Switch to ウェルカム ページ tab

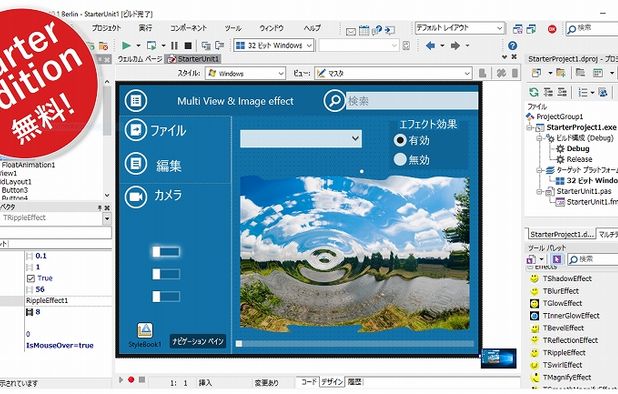tap(140, 59)
